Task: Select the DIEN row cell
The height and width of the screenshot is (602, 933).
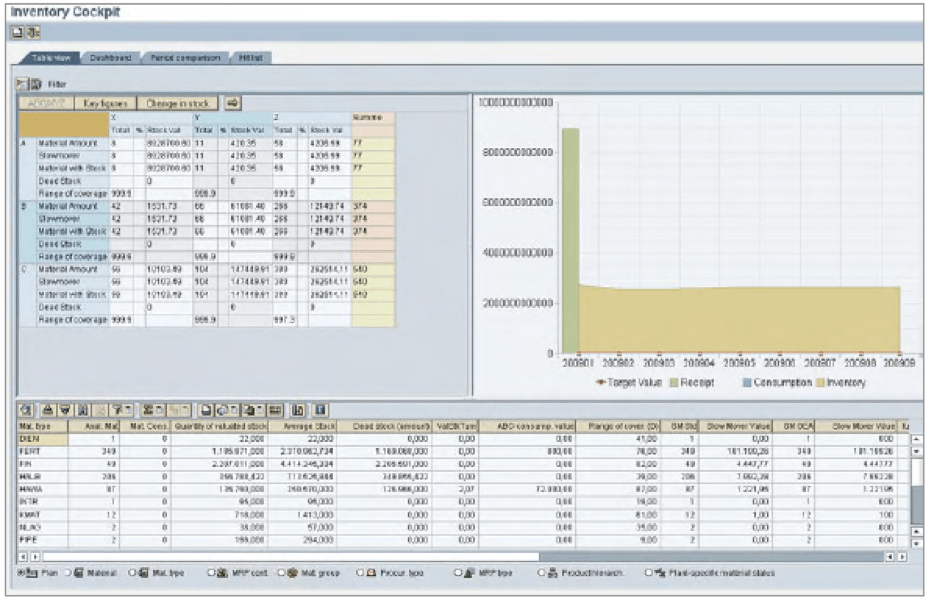Action: click(43, 438)
